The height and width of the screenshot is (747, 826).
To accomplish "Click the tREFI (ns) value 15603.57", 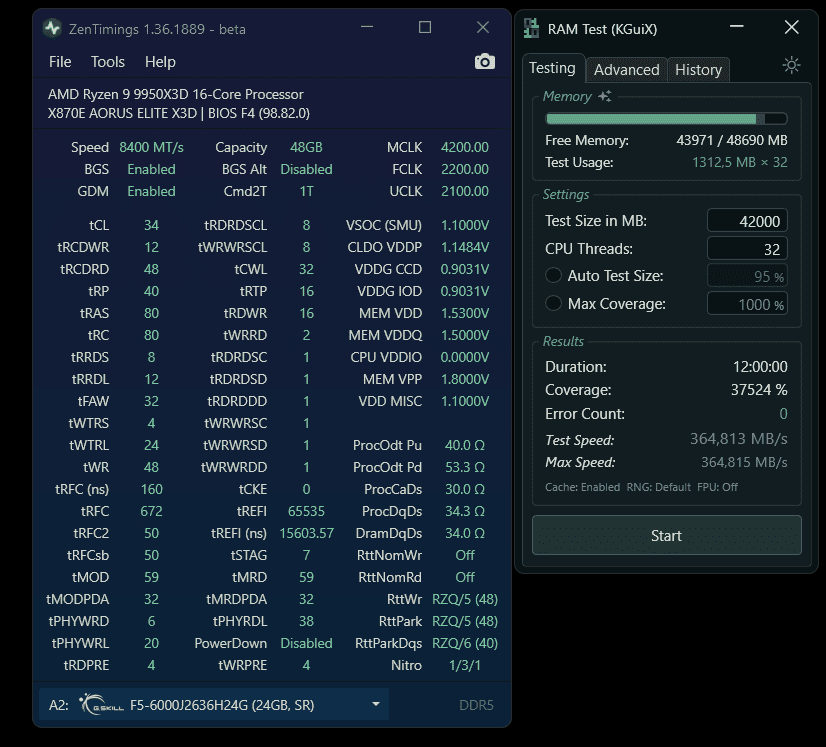I will [306, 534].
